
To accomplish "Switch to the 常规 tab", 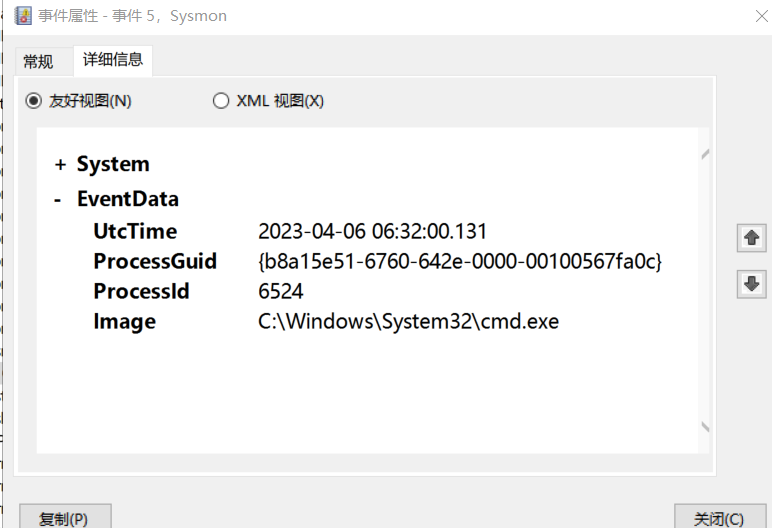I will tap(39, 62).
